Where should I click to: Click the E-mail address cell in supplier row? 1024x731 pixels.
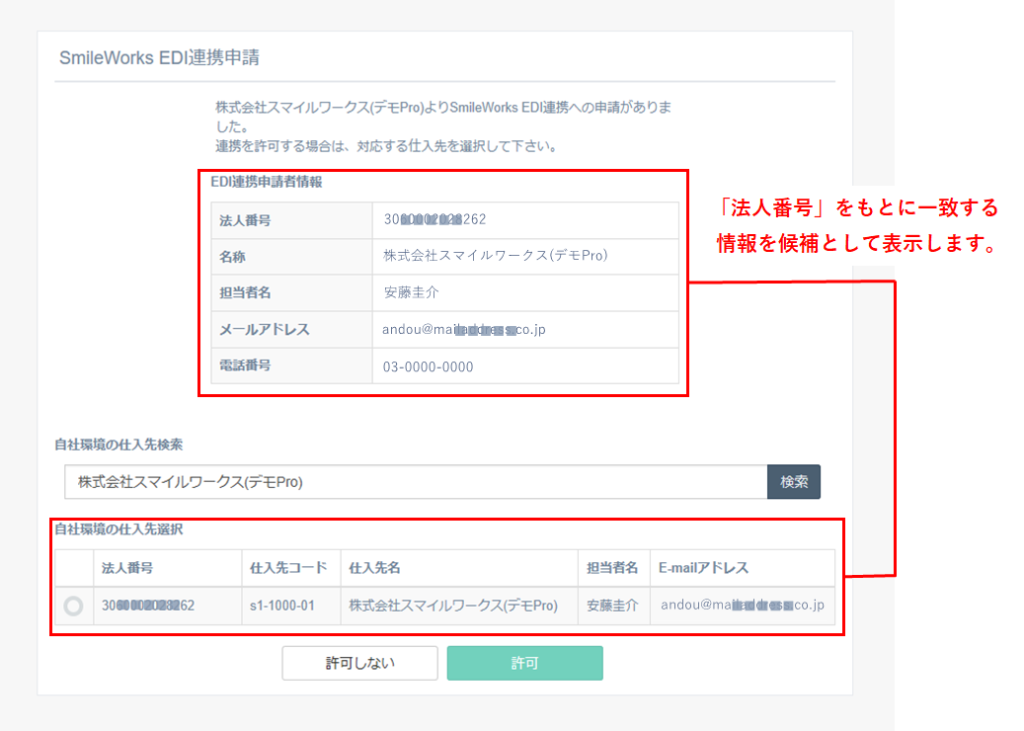[743, 605]
